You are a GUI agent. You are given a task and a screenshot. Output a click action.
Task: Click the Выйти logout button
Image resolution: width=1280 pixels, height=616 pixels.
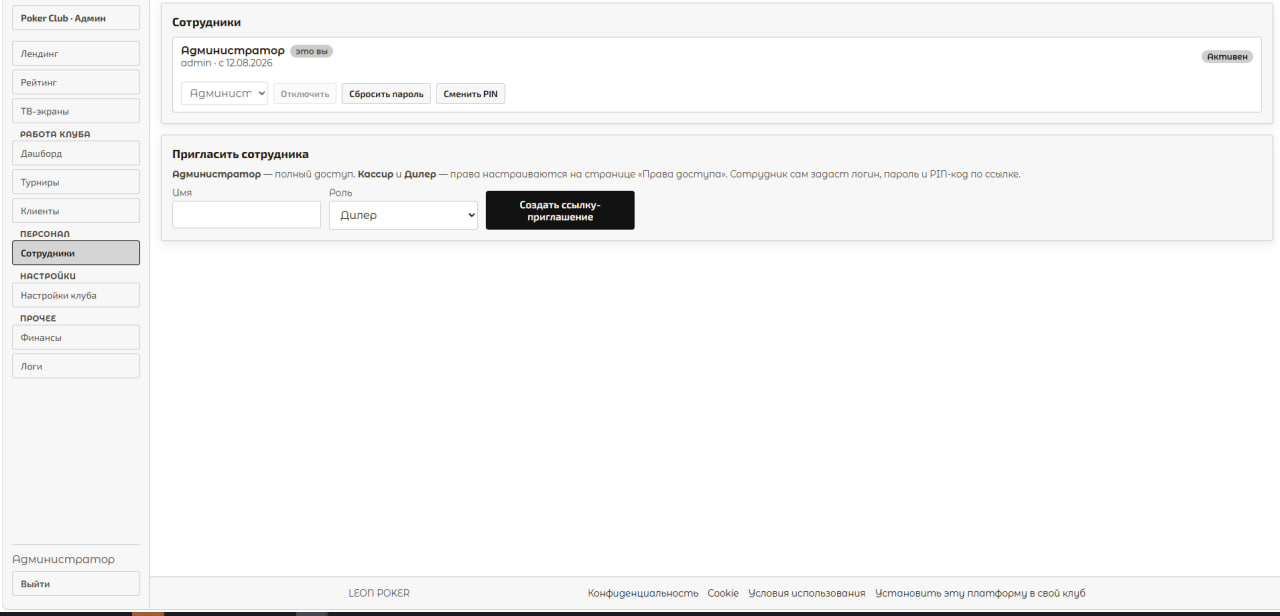[76, 584]
